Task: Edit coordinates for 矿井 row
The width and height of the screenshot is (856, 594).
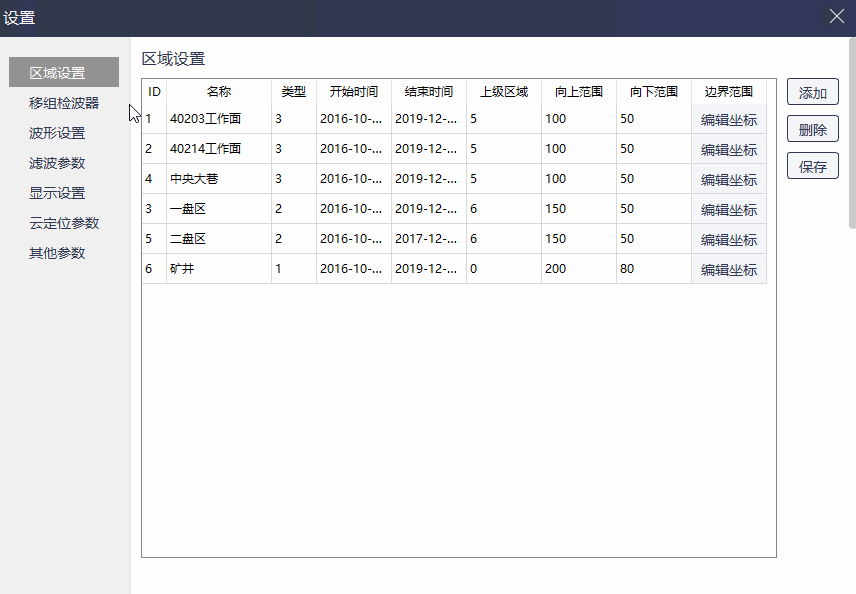Action: click(x=728, y=269)
